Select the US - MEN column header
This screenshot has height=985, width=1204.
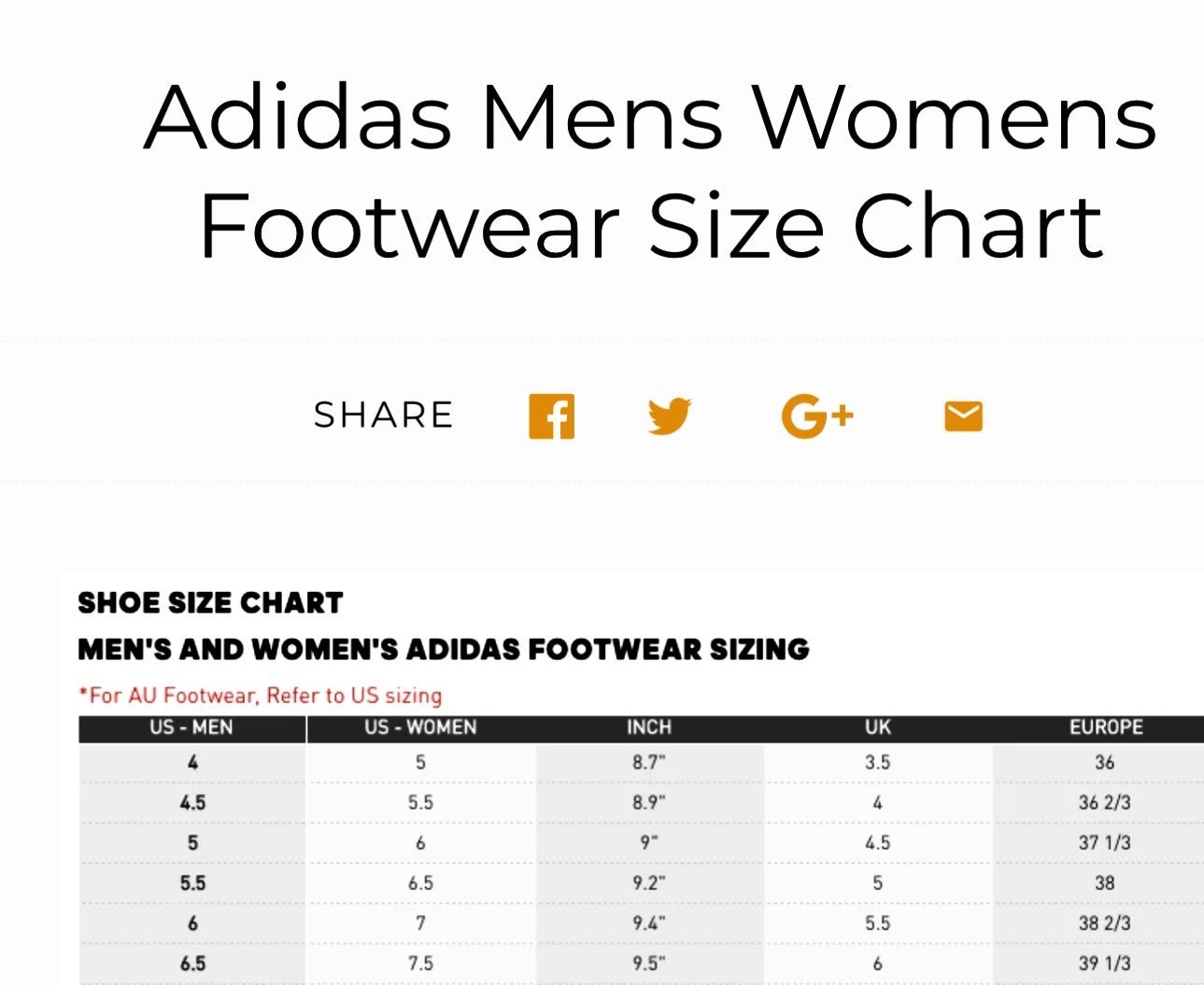pos(191,727)
